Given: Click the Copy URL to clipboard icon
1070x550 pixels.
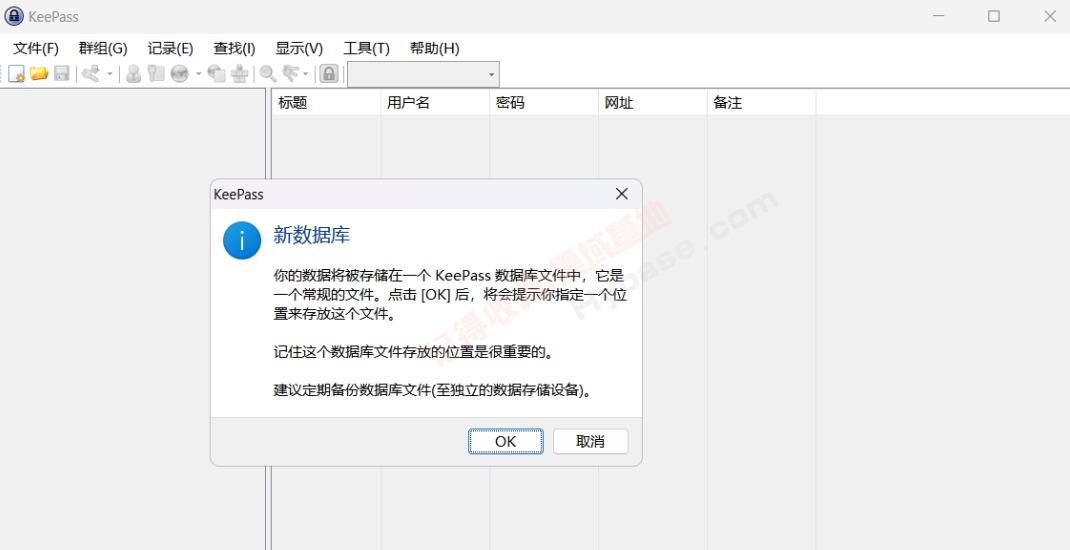Looking at the screenshot, I should tap(216, 74).
